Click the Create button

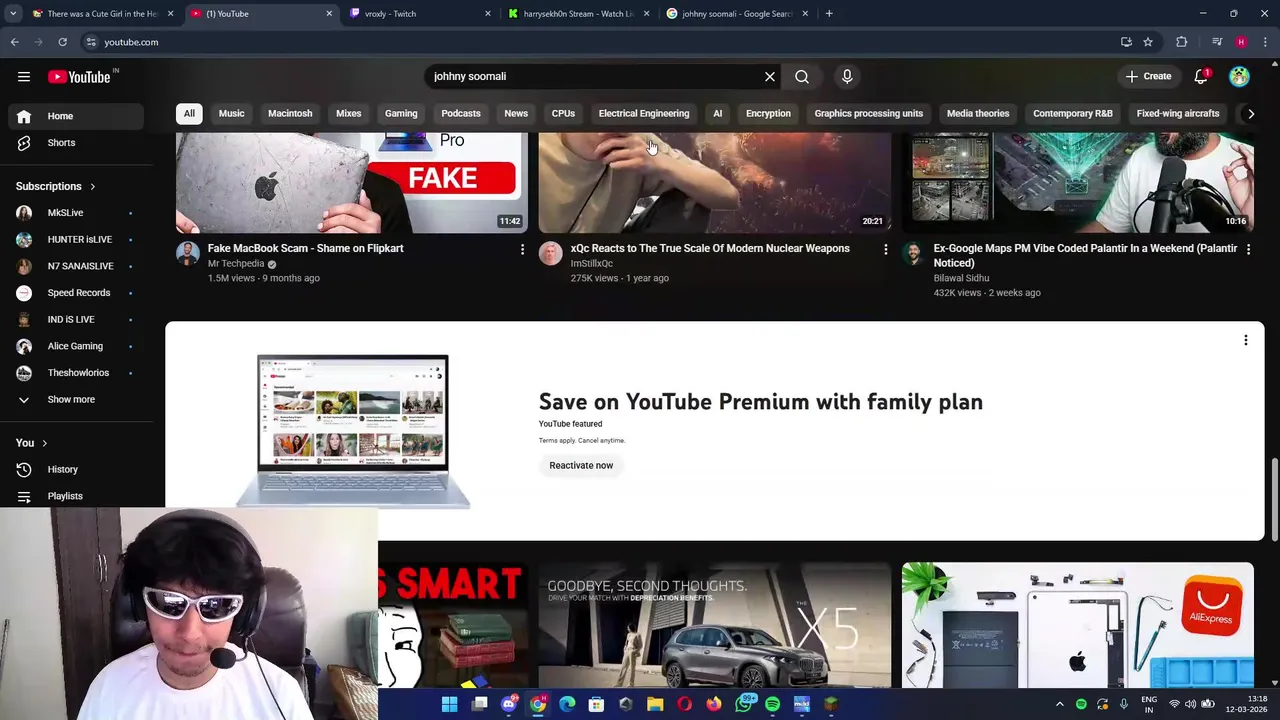pos(1148,76)
